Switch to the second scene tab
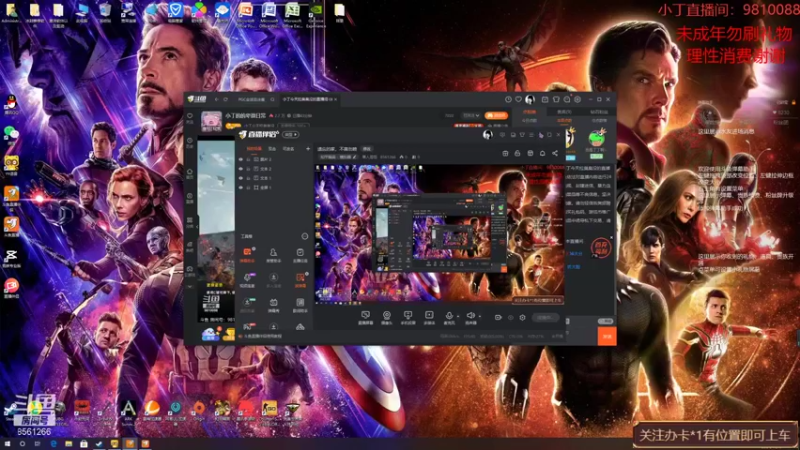800x450 pixels. [272, 148]
